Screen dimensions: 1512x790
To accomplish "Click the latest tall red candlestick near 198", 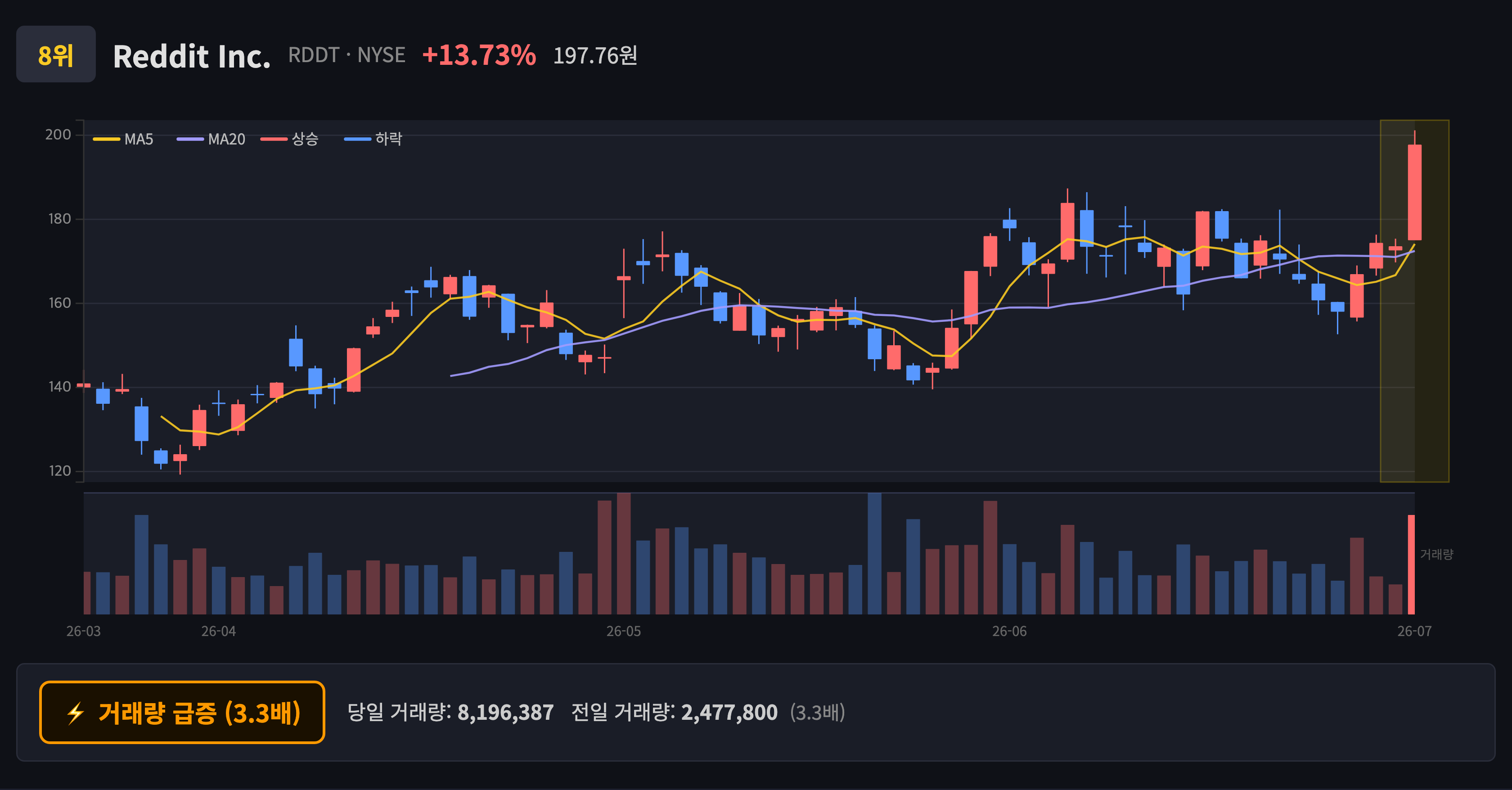I will tap(1414, 193).
